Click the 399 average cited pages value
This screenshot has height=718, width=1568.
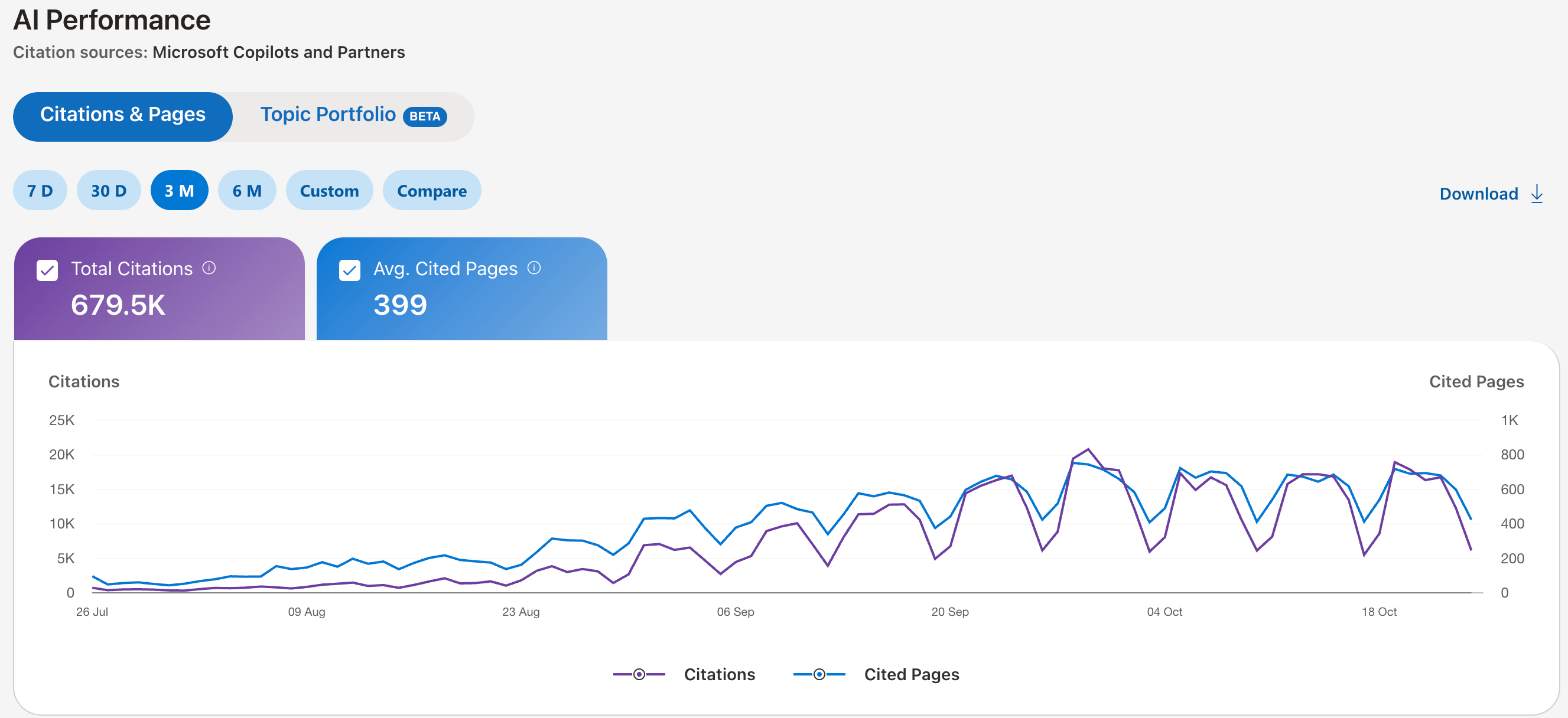click(400, 305)
